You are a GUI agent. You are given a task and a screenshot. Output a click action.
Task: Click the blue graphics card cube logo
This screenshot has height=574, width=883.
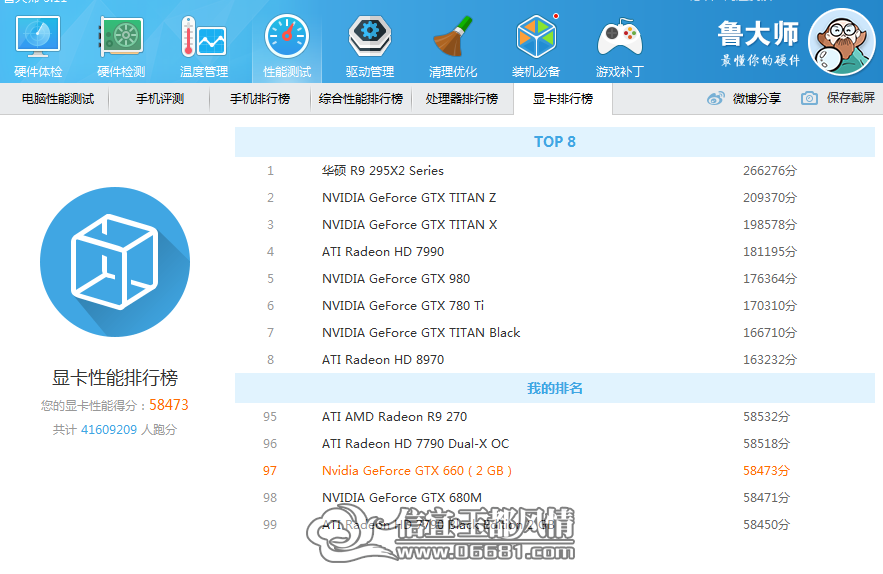coord(115,262)
